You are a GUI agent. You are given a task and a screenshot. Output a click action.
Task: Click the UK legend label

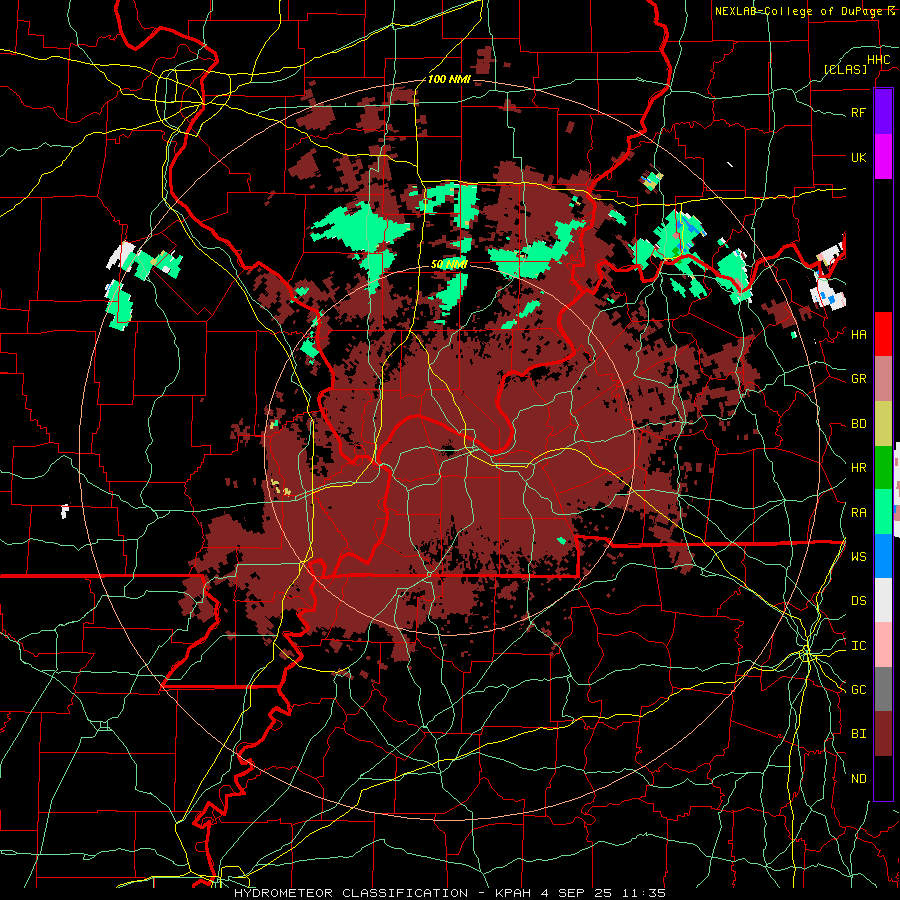click(x=858, y=157)
